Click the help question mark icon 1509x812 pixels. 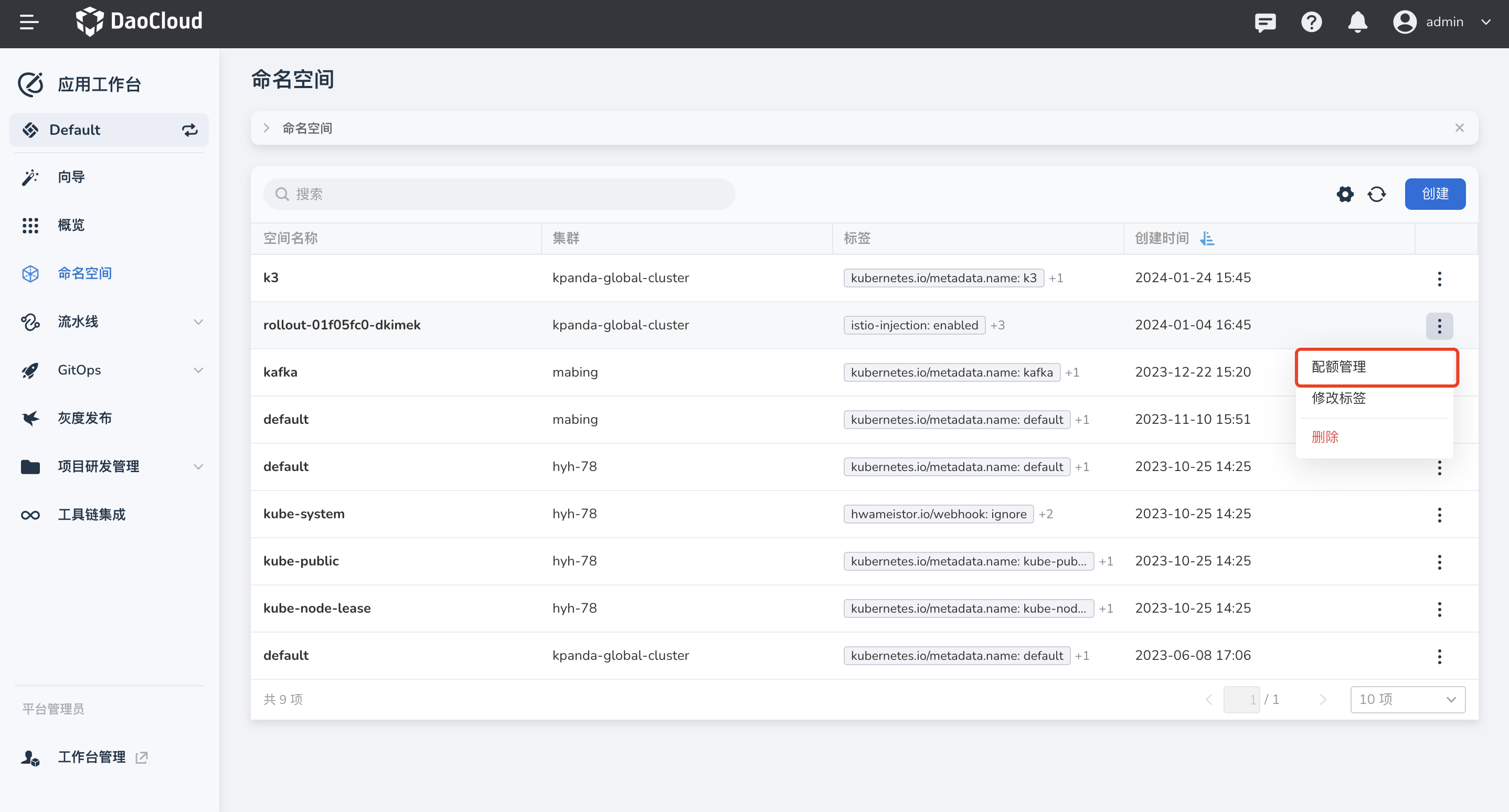[x=1311, y=22]
